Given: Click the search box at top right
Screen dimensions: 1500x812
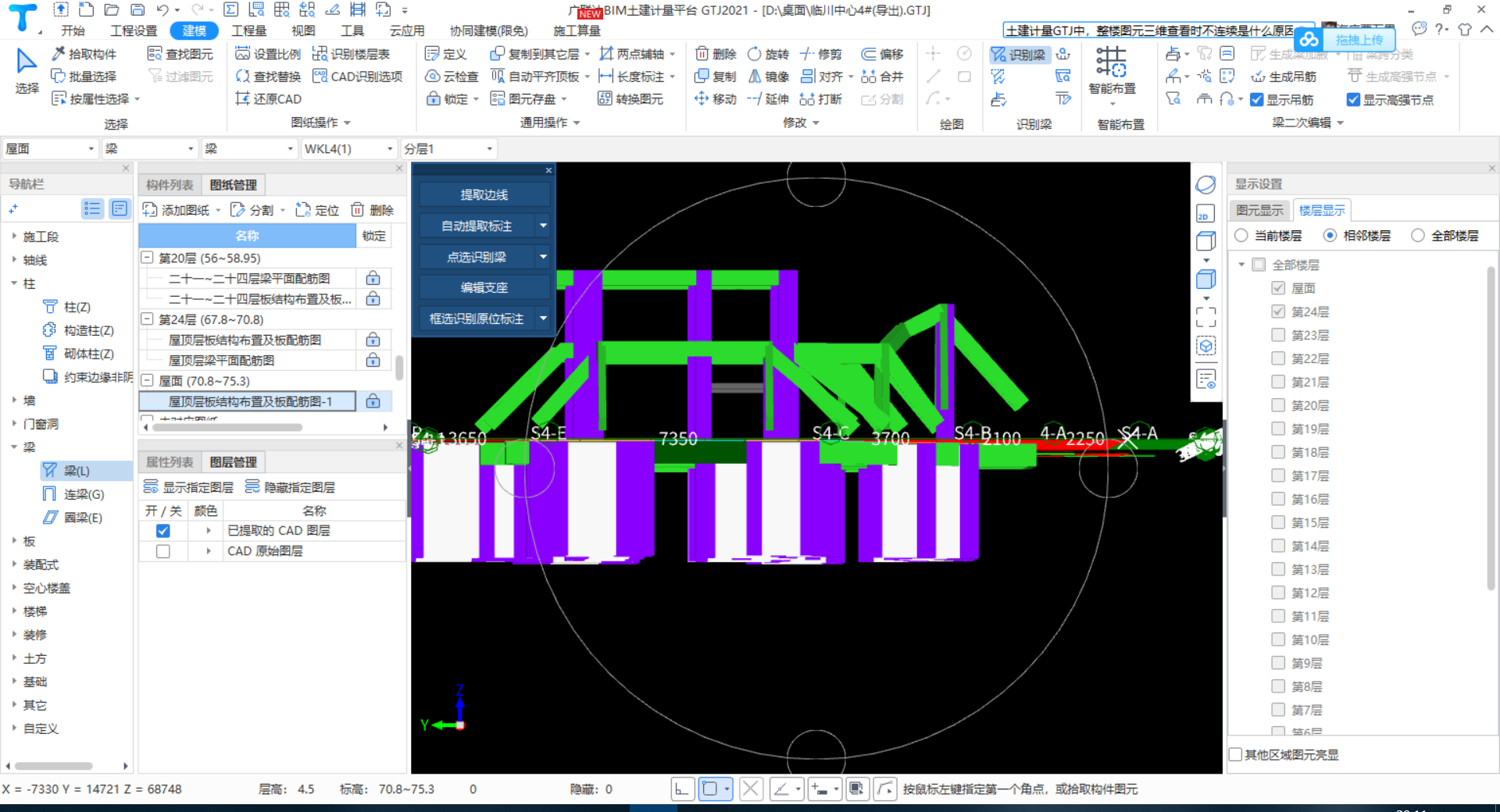Looking at the screenshot, I should coord(1148,31).
